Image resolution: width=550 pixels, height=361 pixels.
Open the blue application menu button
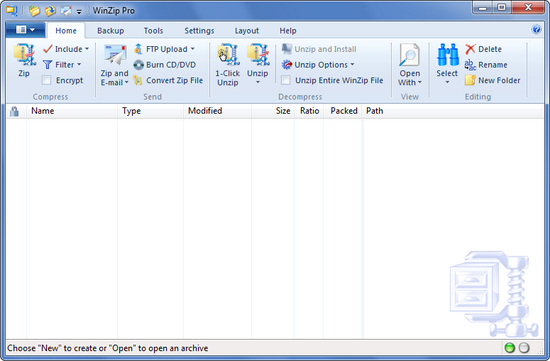(25, 30)
